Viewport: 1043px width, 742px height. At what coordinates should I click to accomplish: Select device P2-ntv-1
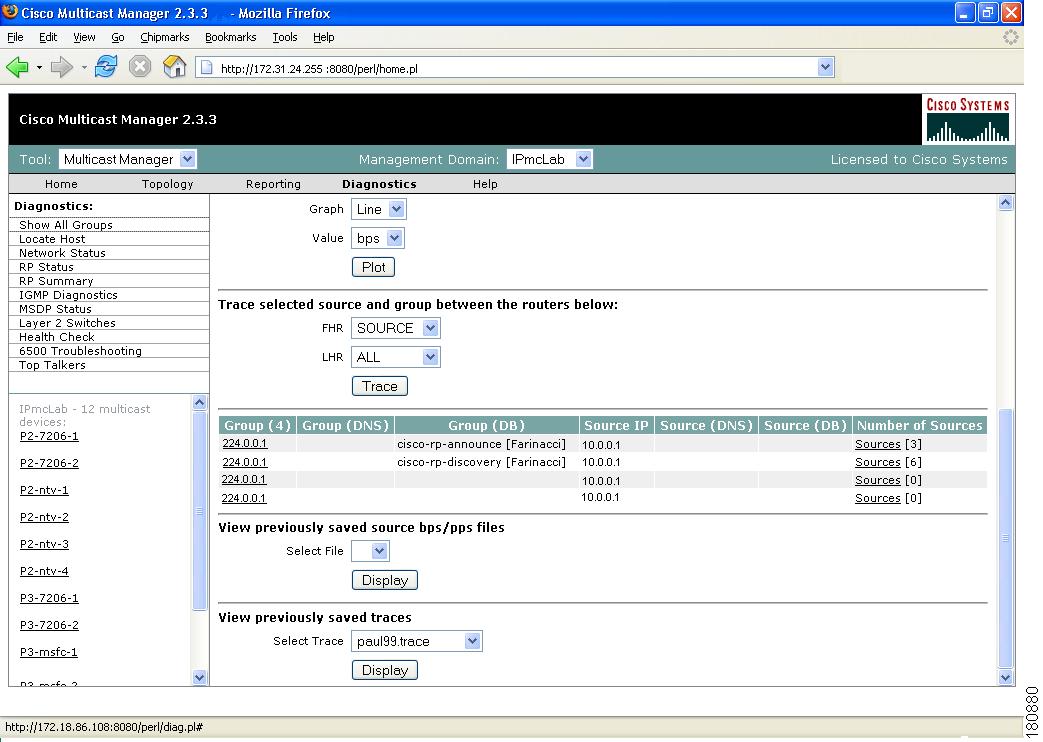coord(44,490)
